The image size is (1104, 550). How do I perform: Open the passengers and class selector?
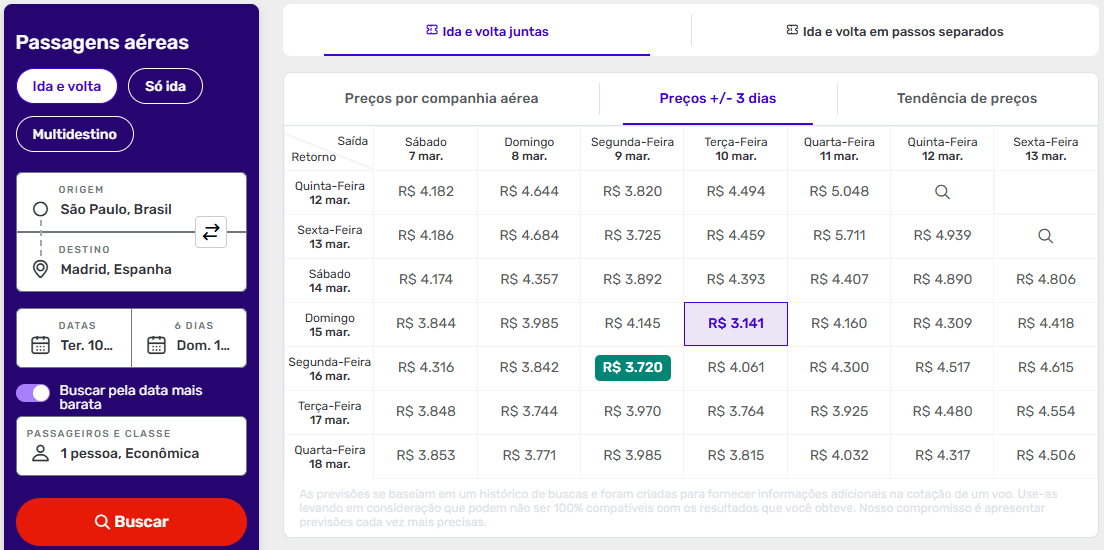[131, 446]
